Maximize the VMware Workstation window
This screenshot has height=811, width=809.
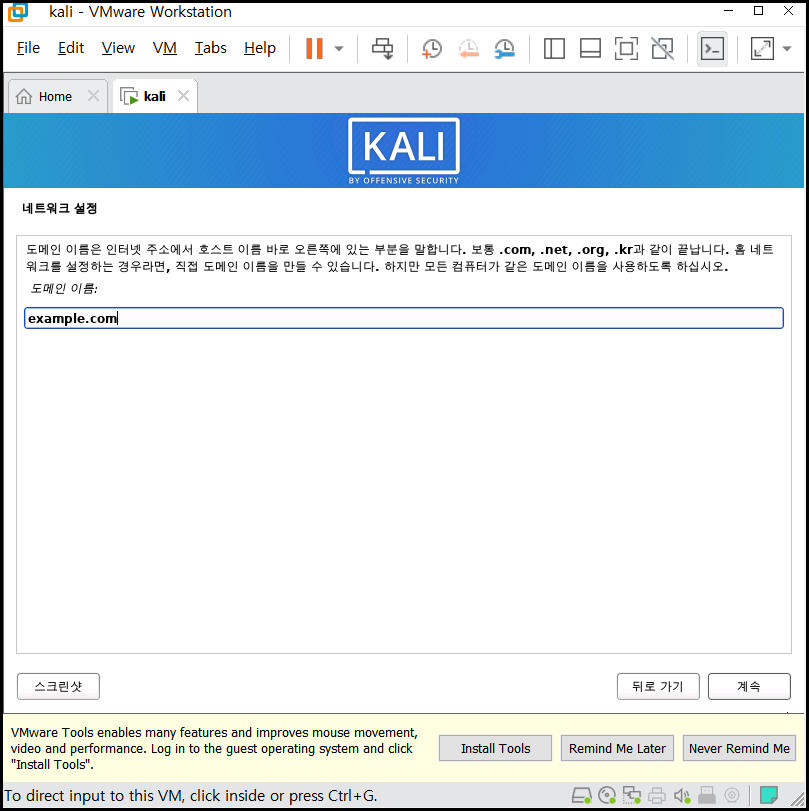coord(758,11)
